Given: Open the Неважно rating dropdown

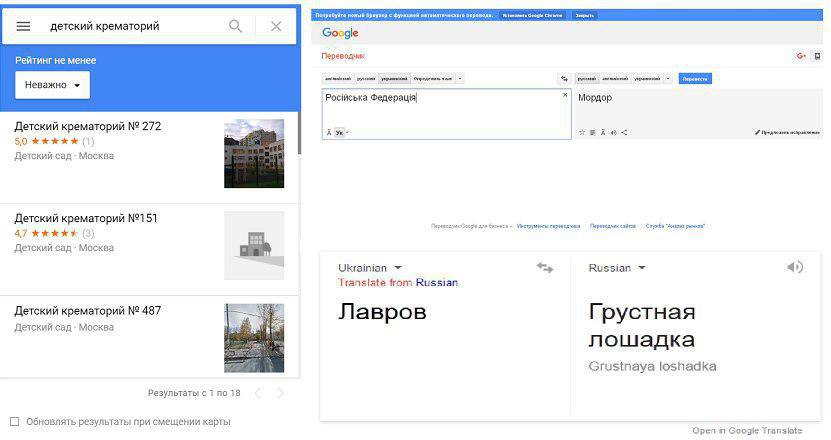Looking at the screenshot, I should click(52, 85).
